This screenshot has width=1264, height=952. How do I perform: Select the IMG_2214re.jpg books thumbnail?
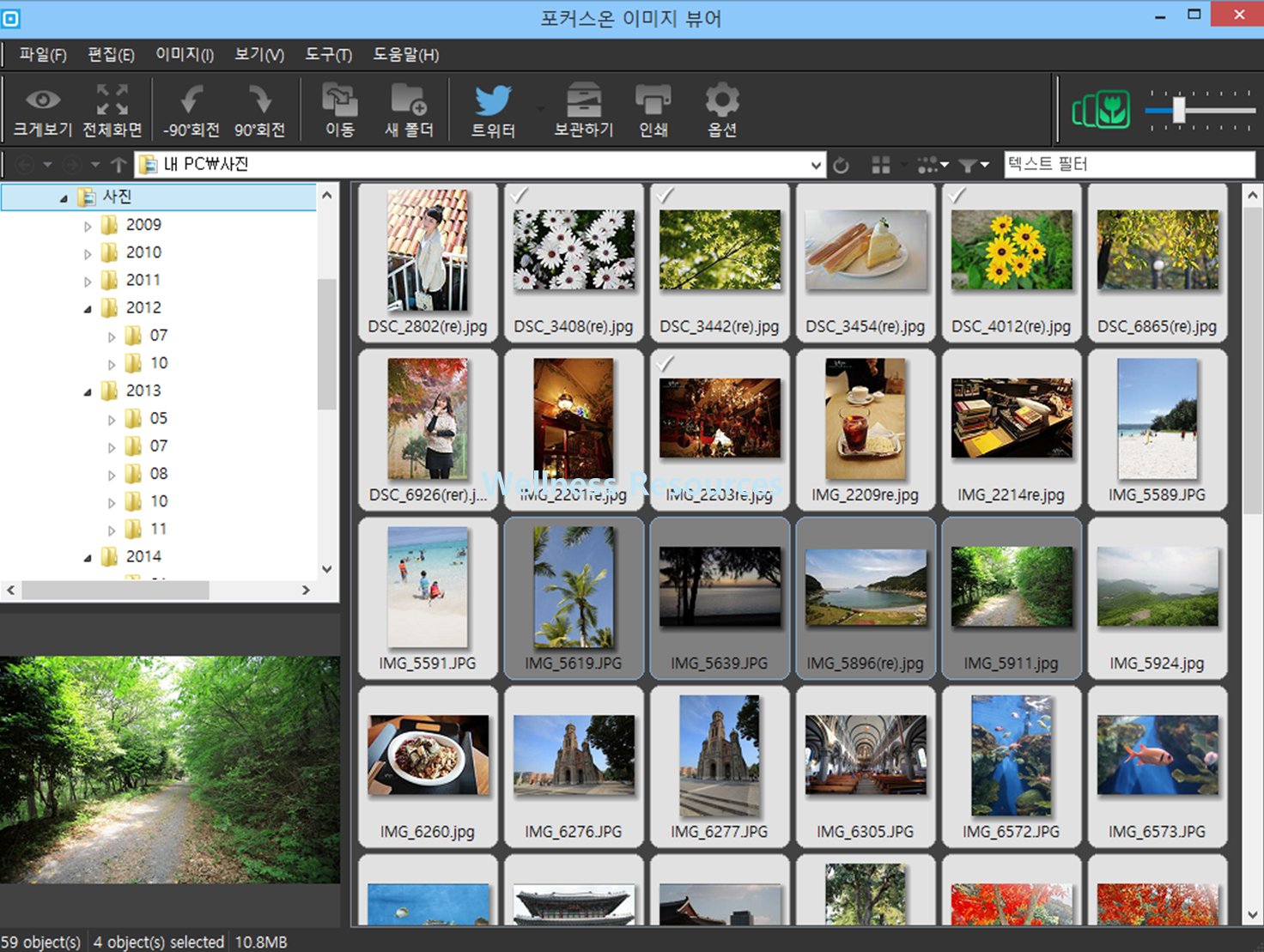(1012, 430)
